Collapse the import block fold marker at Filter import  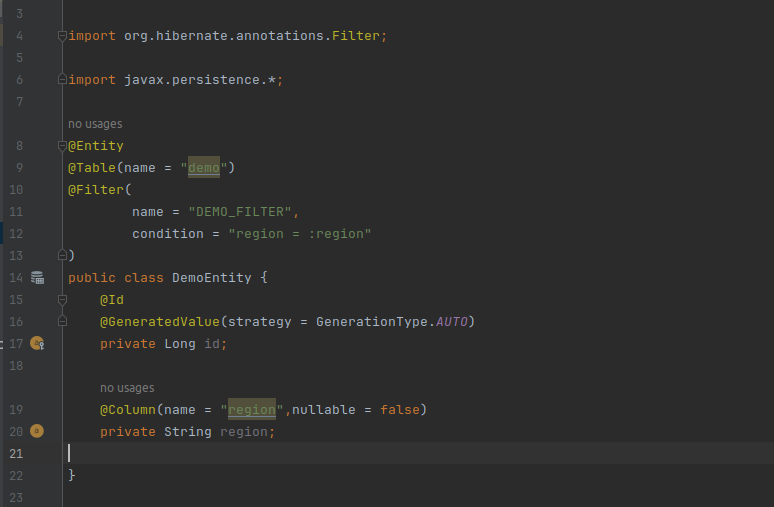(x=62, y=36)
